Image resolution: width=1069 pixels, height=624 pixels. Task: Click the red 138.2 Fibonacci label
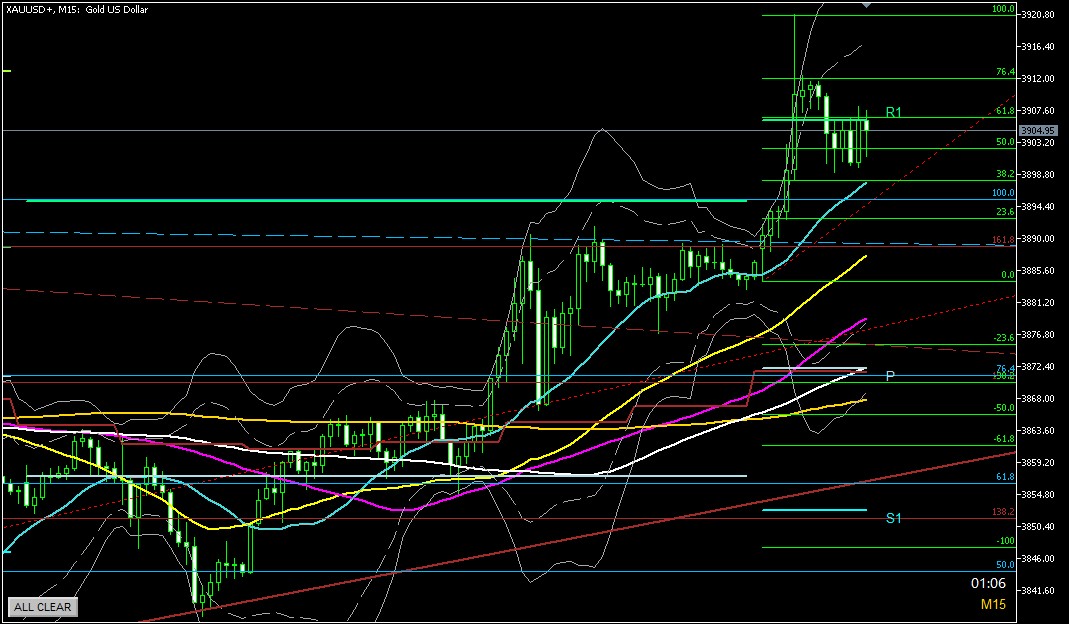(x=1003, y=512)
